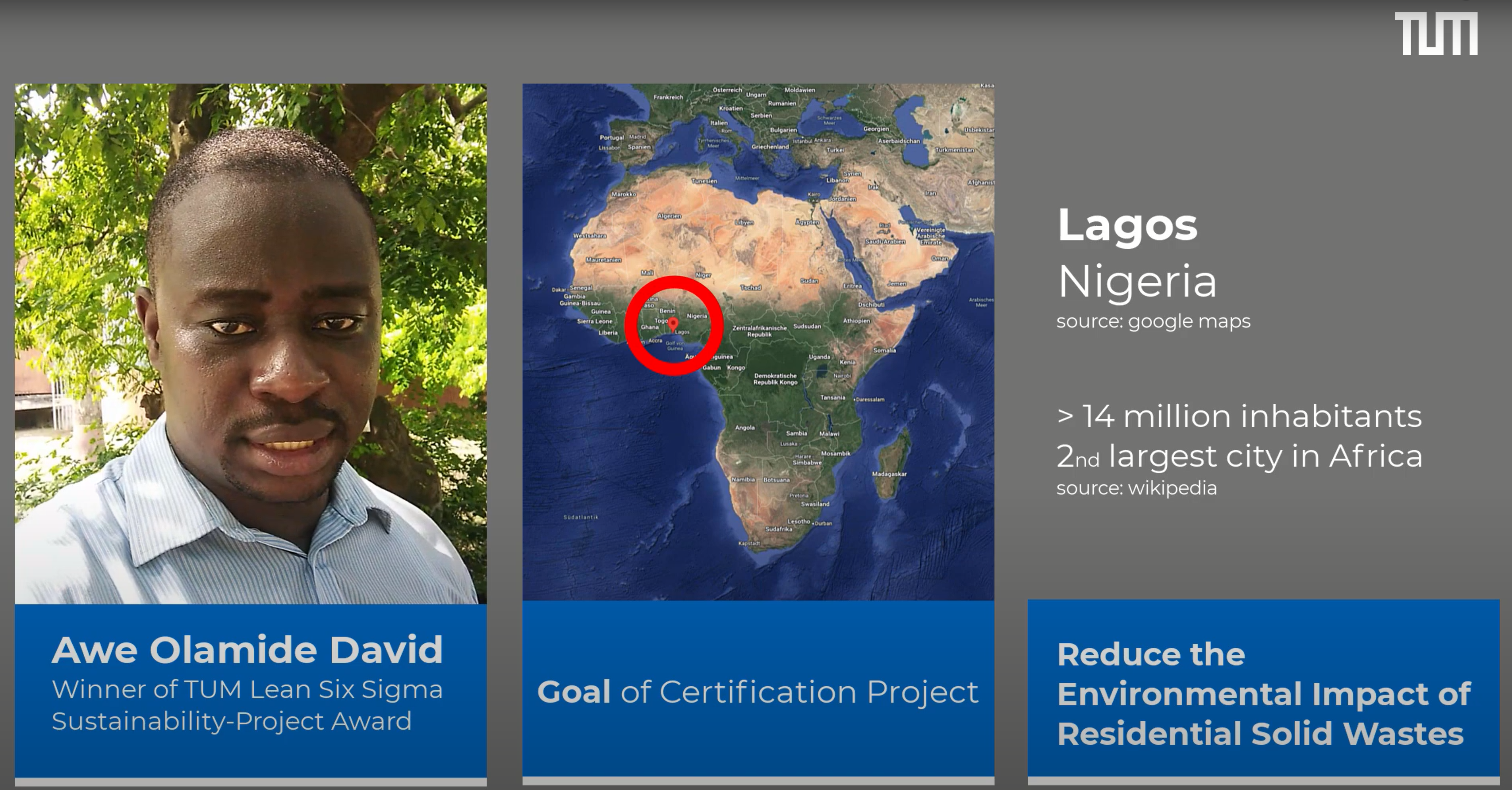Viewport: 1512px width, 790px height.
Task: Click the Nigeria subtitle on the right
Action: 1137,281
